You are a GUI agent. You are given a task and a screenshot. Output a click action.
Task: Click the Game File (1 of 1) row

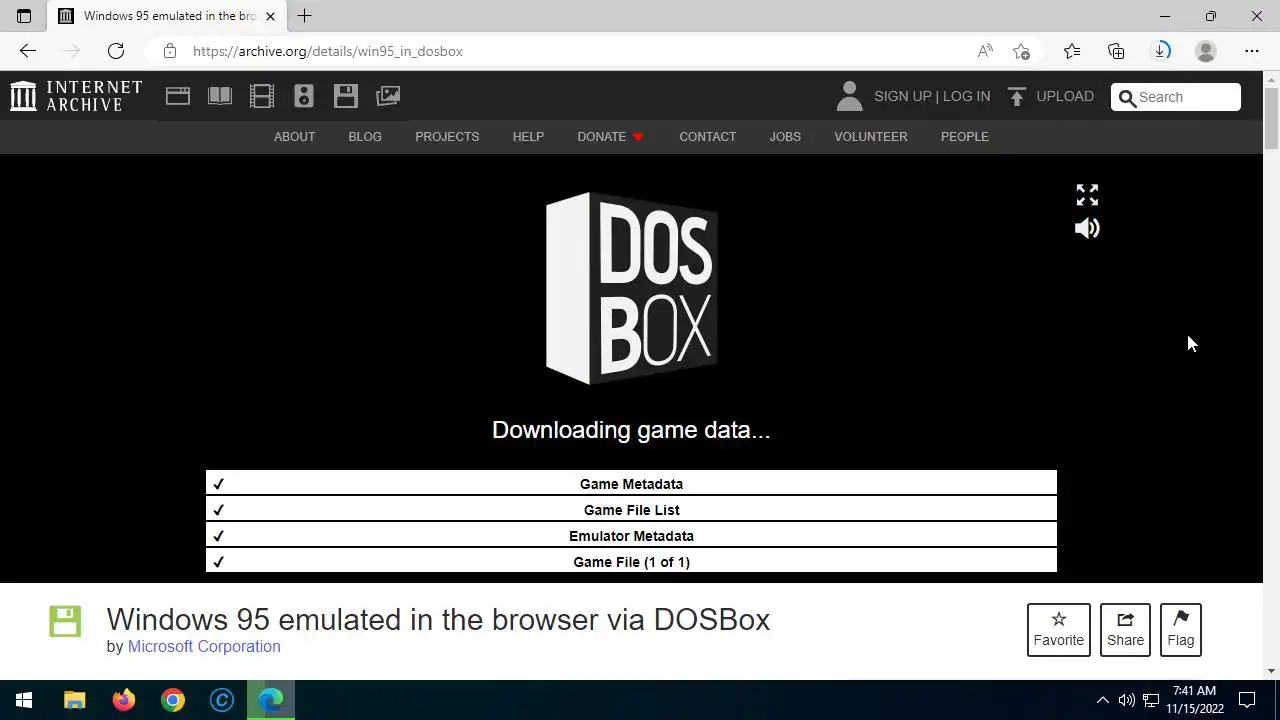click(x=631, y=562)
